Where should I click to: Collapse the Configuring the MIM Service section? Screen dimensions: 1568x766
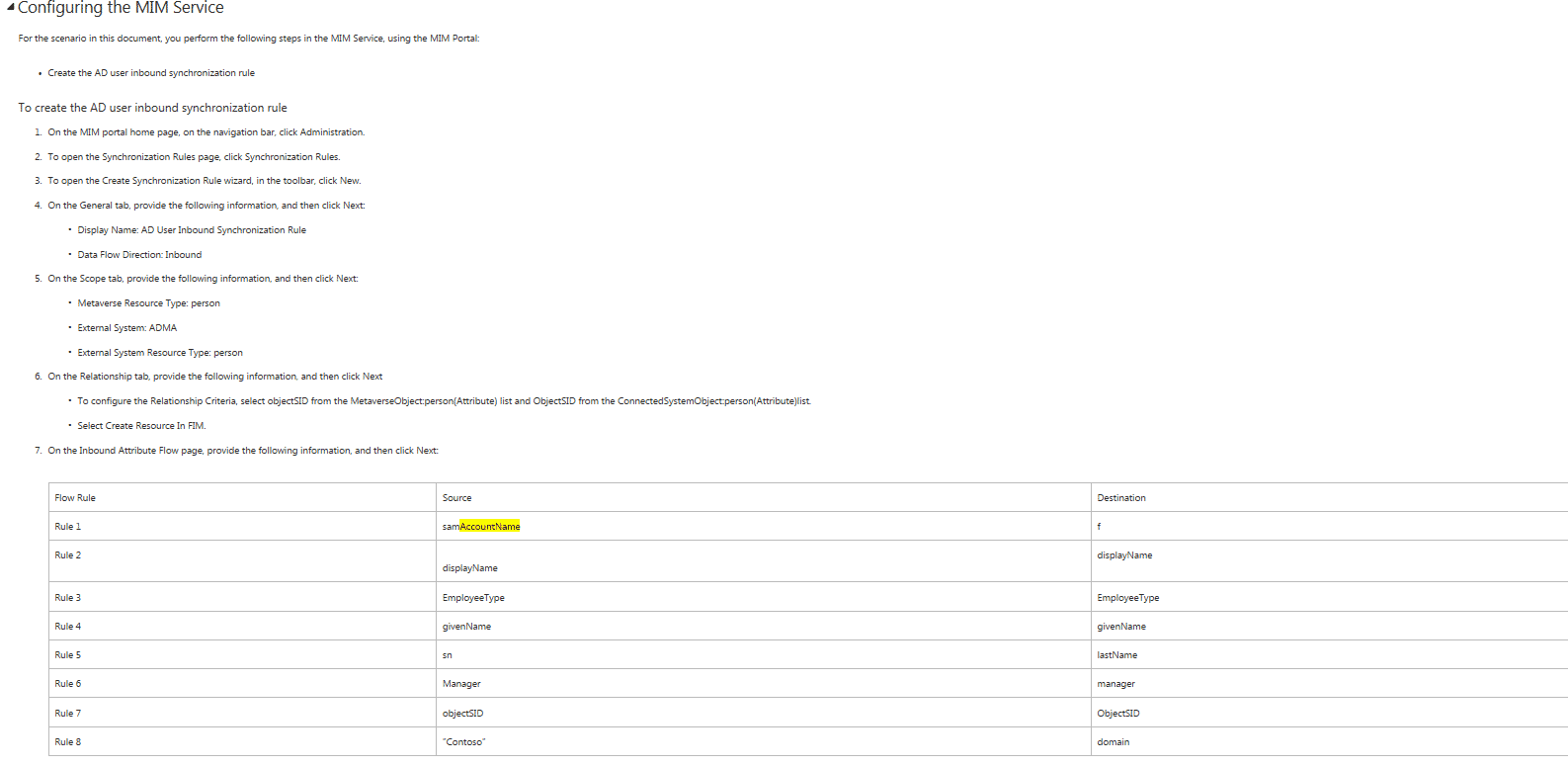pos(10,8)
